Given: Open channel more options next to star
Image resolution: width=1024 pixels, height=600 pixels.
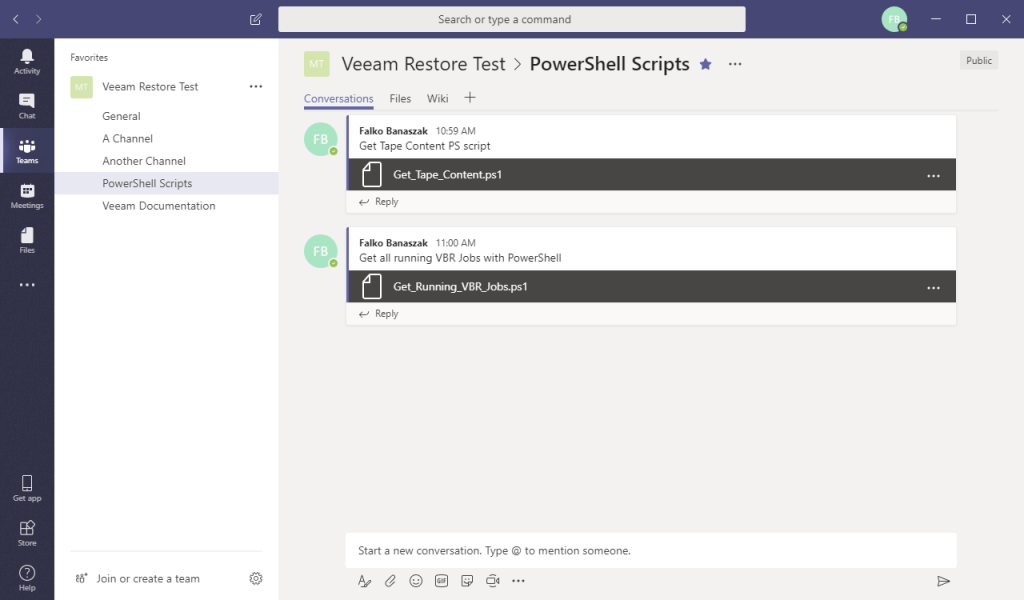Looking at the screenshot, I should 735,64.
